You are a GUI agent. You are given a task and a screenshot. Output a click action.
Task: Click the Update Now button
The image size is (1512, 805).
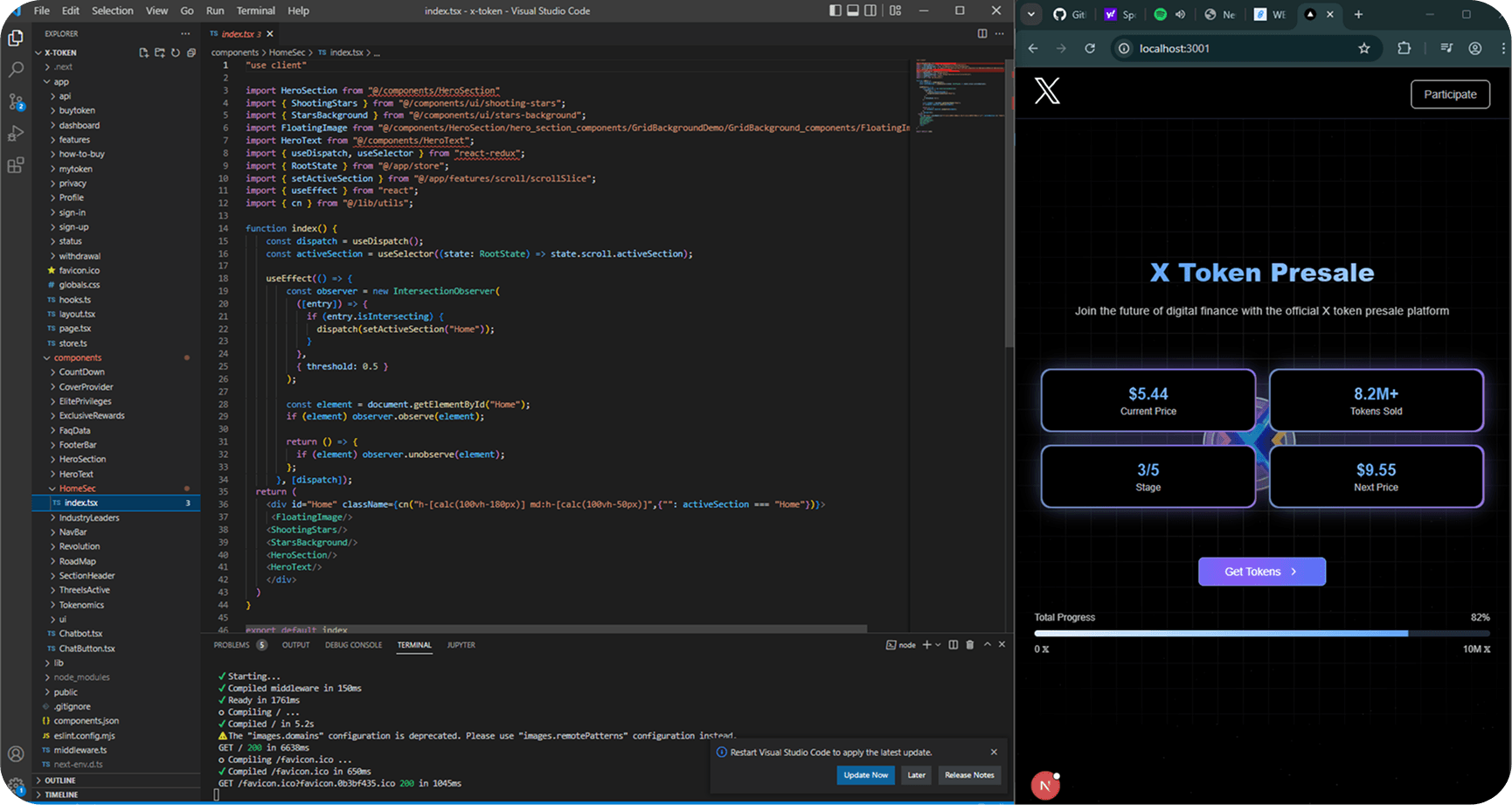coord(865,775)
